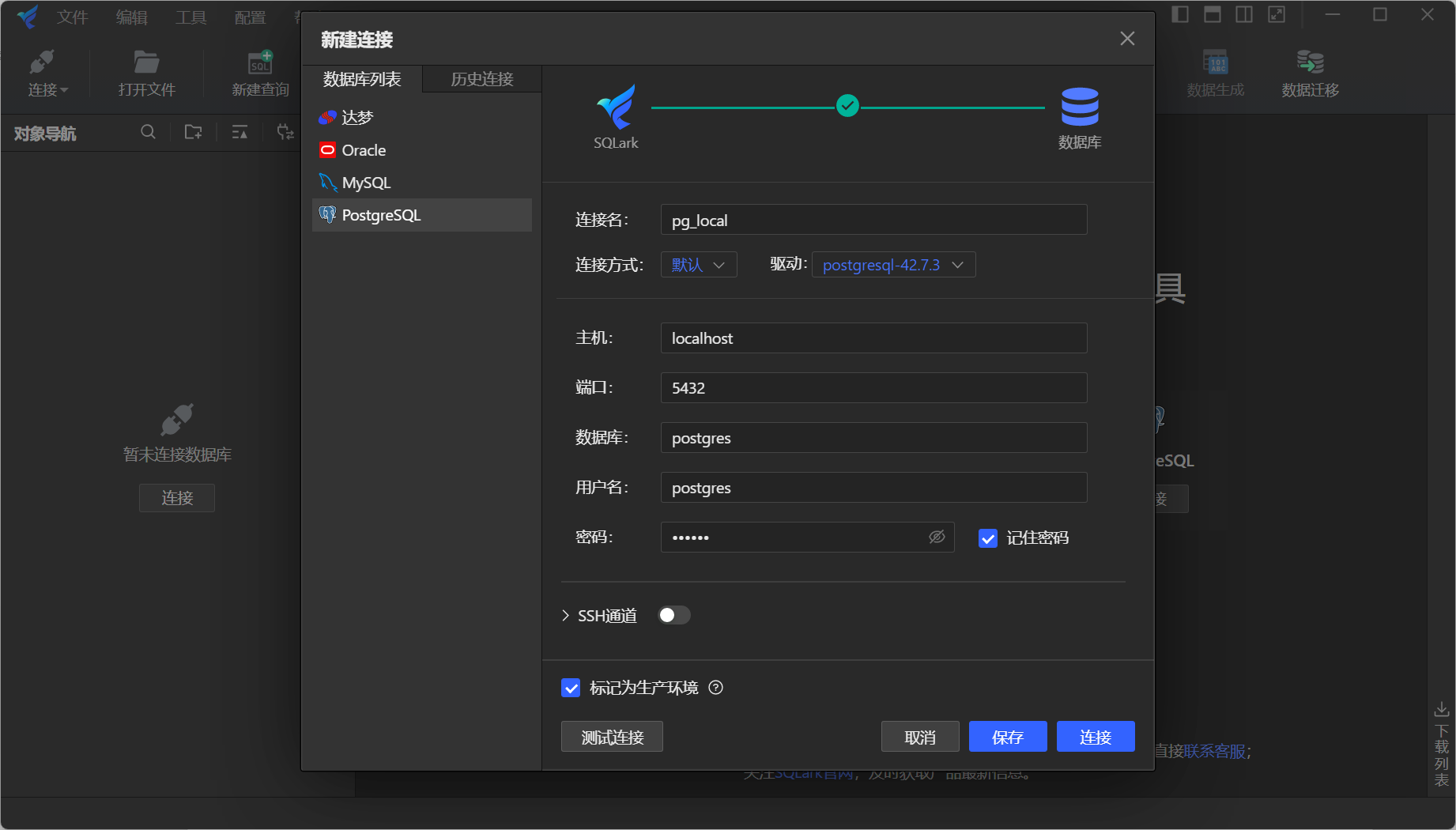1456x830 pixels.
Task: Toggle the left sidebar layout icon
Action: (1180, 14)
